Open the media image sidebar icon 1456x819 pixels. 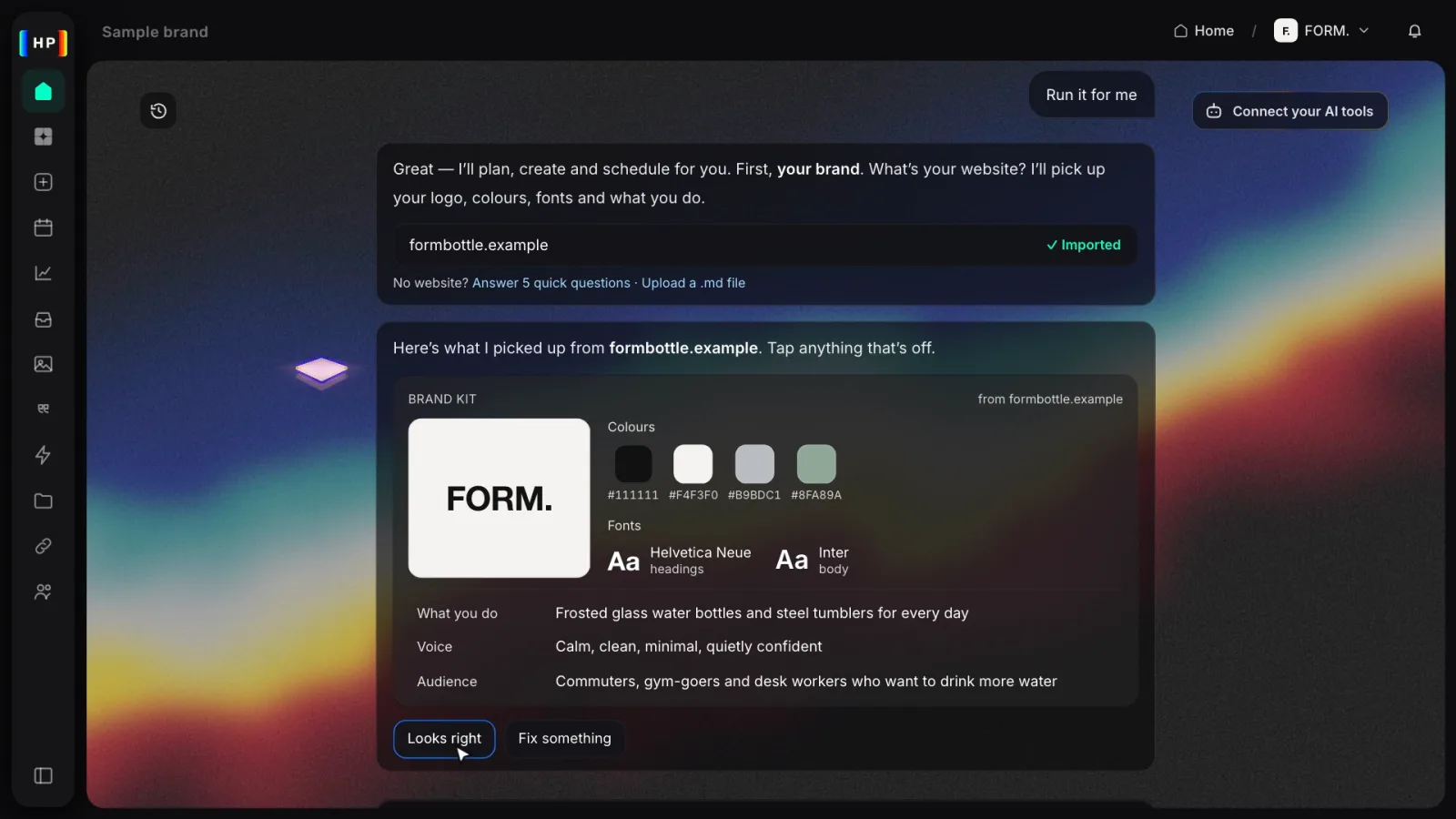point(43,364)
